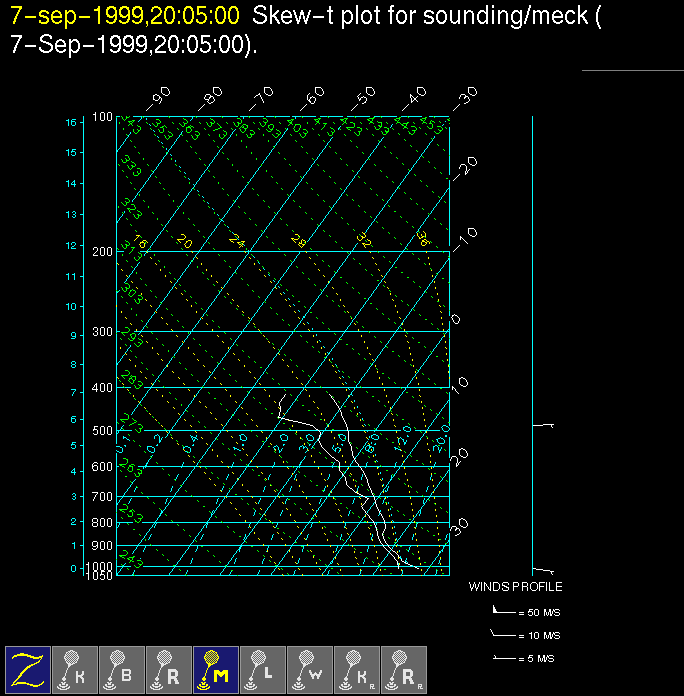
Task: Select the last R balloon icon with subscript
Action: click(x=403, y=668)
